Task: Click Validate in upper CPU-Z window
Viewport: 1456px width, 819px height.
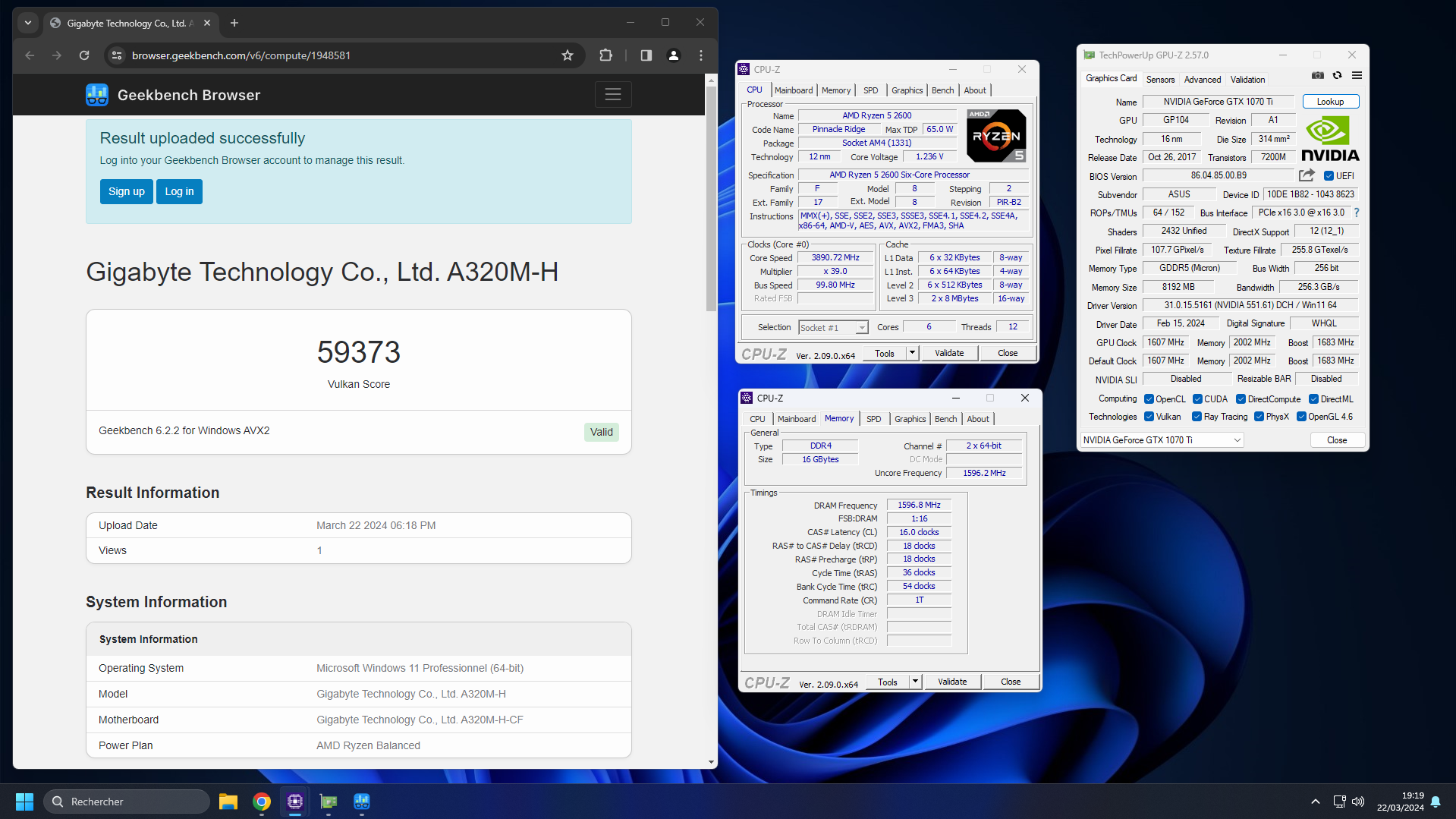Action: coord(949,353)
